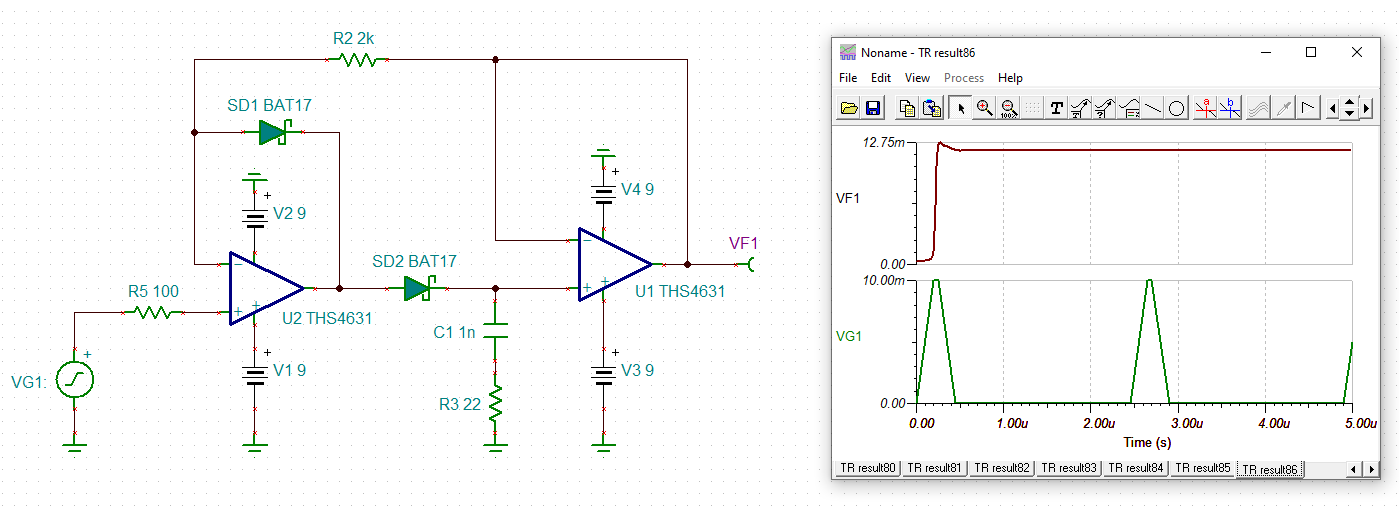The width and height of the screenshot is (1399, 511).
Task: Select the C1 1n capacitor
Action: click(x=496, y=331)
